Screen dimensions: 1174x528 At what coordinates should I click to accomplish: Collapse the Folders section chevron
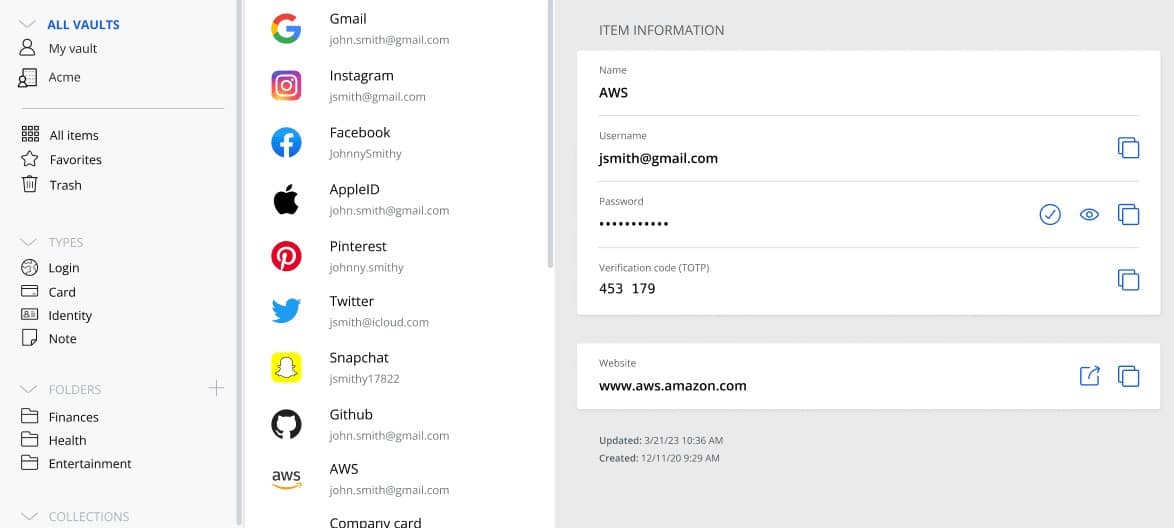pyautogui.click(x=28, y=389)
